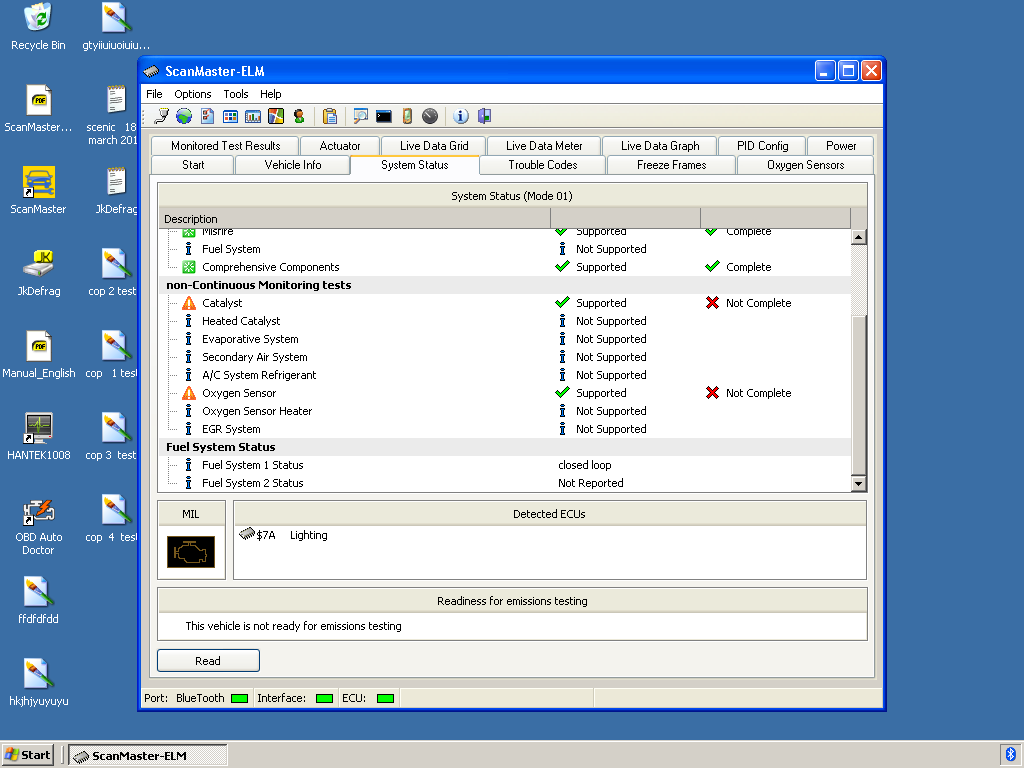Viewport: 1024px width, 768px height.
Task: Click the globe toolbar icon
Action: pyautogui.click(x=184, y=116)
